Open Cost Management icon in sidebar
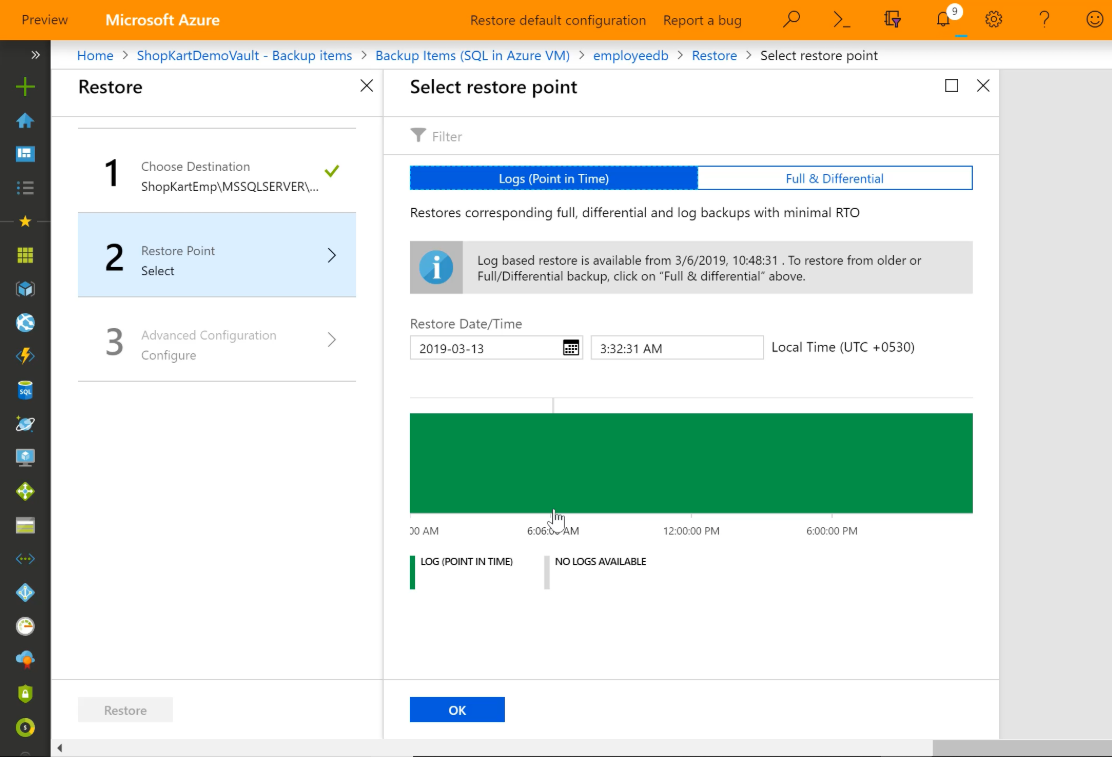Image resolution: width=1112 pixels, height=758 pixels. coord(25,728)
